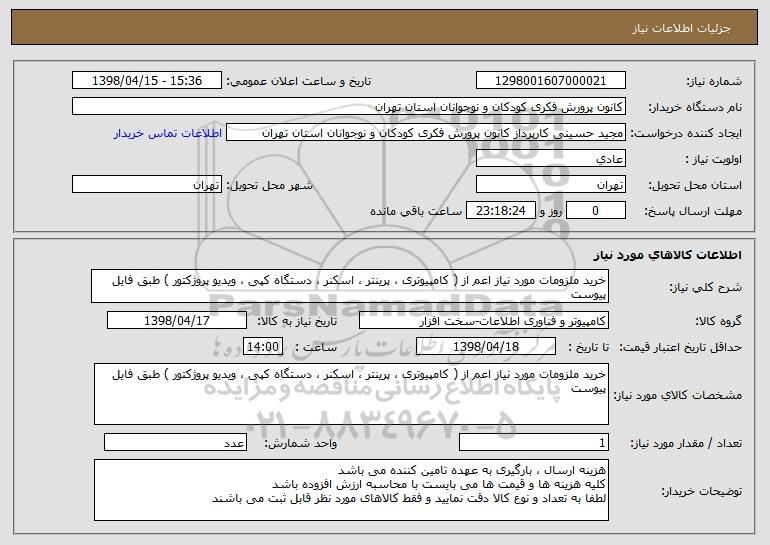
Task: Click the price validity date field 1398/04/18
Action: [486, 347]
